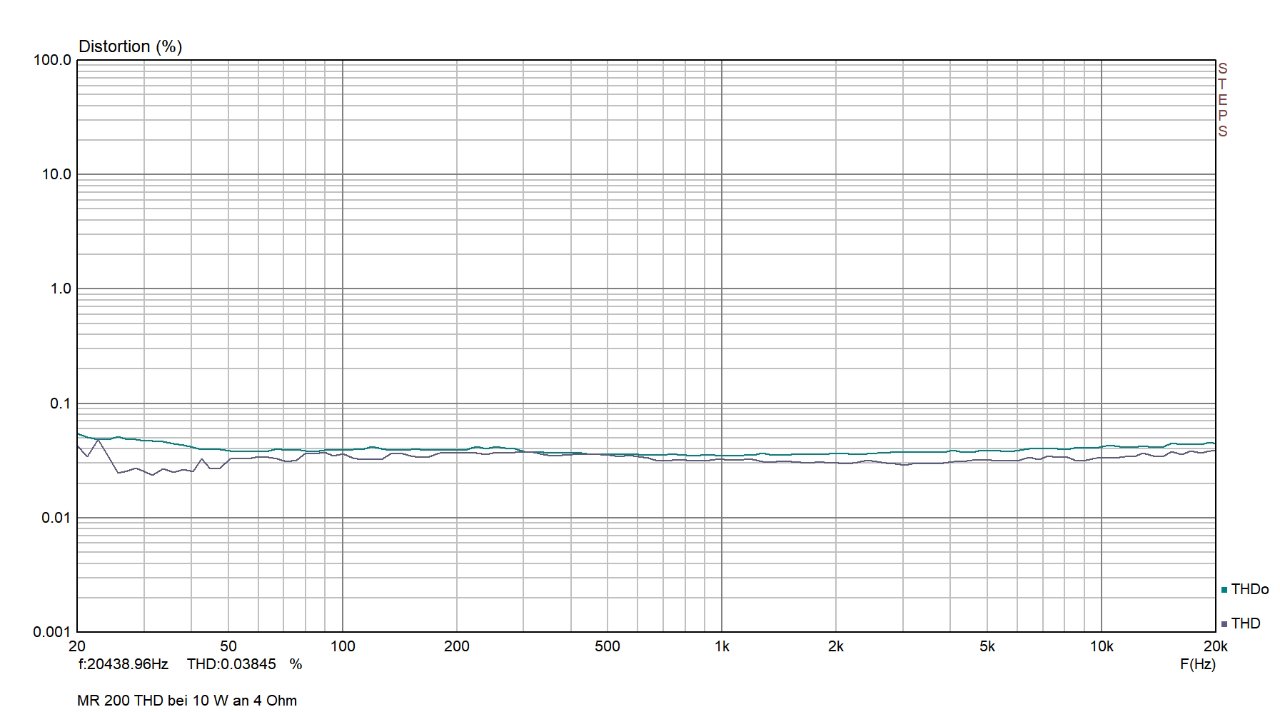Viewport: 1280px width, 712px height.
Task: Select the THDo legend label
Action: [x=1249, y=590]
